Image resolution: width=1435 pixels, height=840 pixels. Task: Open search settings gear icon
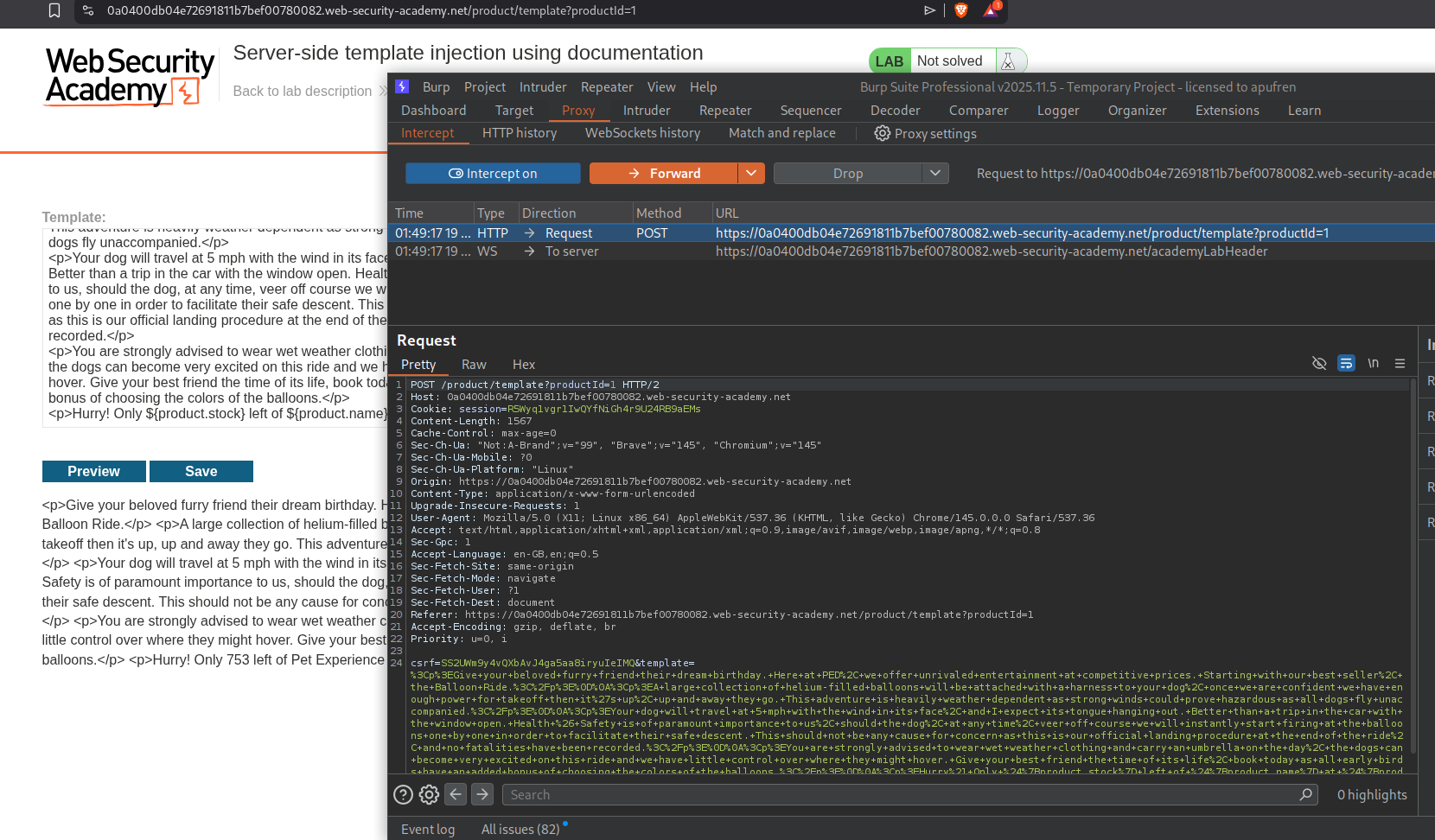click(x=429, y=795)
